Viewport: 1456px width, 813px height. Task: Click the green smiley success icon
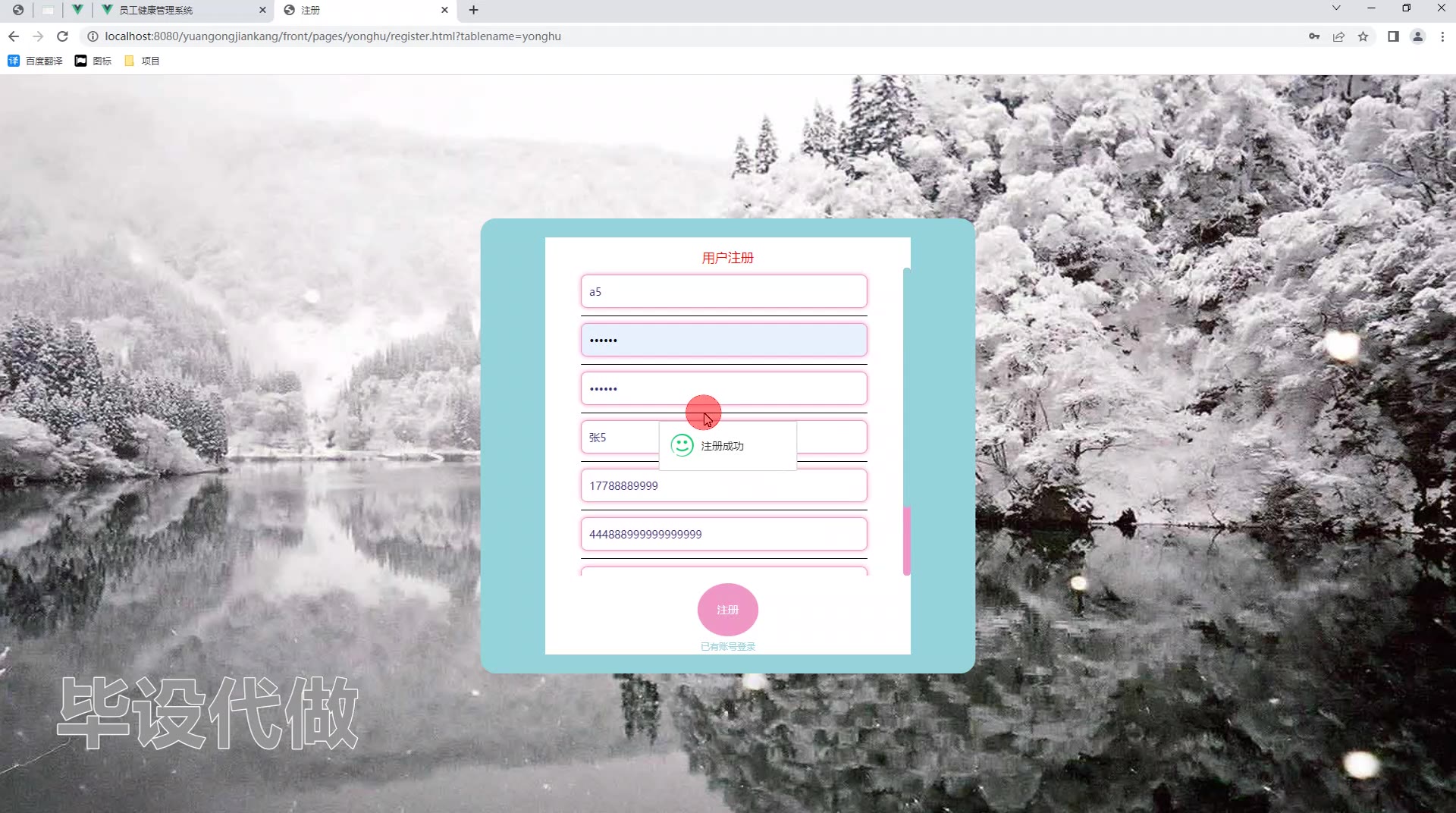[682, 445]
